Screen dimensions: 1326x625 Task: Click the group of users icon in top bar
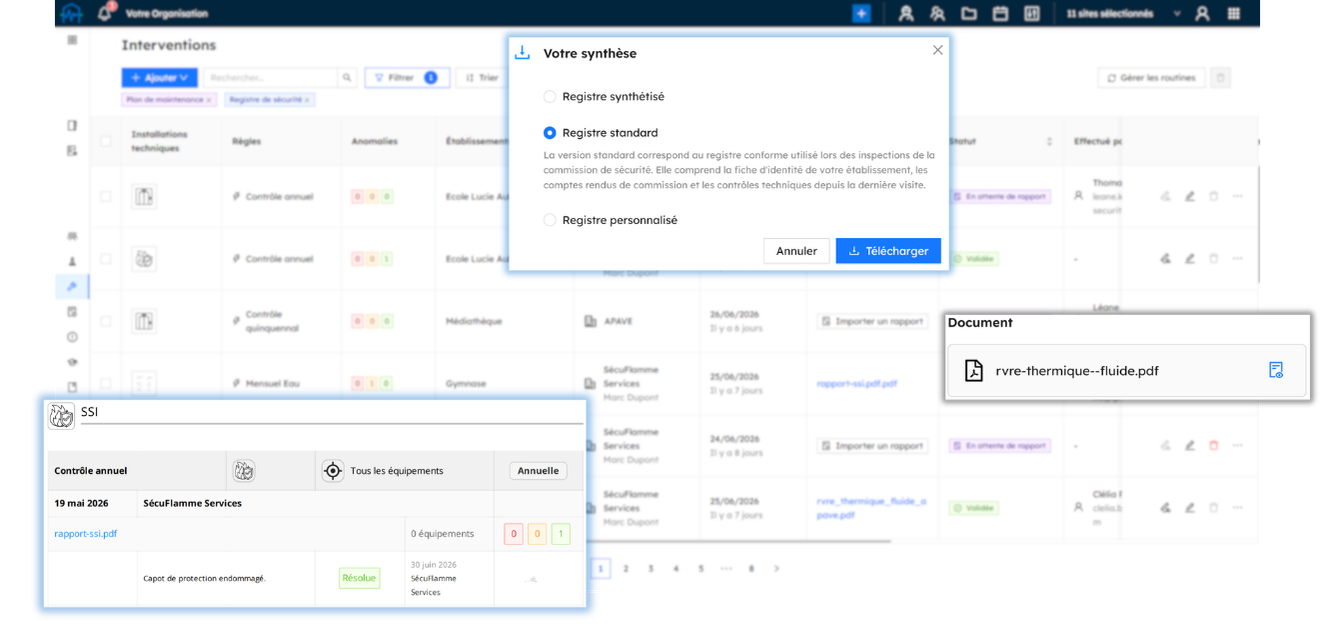(937, 13)
